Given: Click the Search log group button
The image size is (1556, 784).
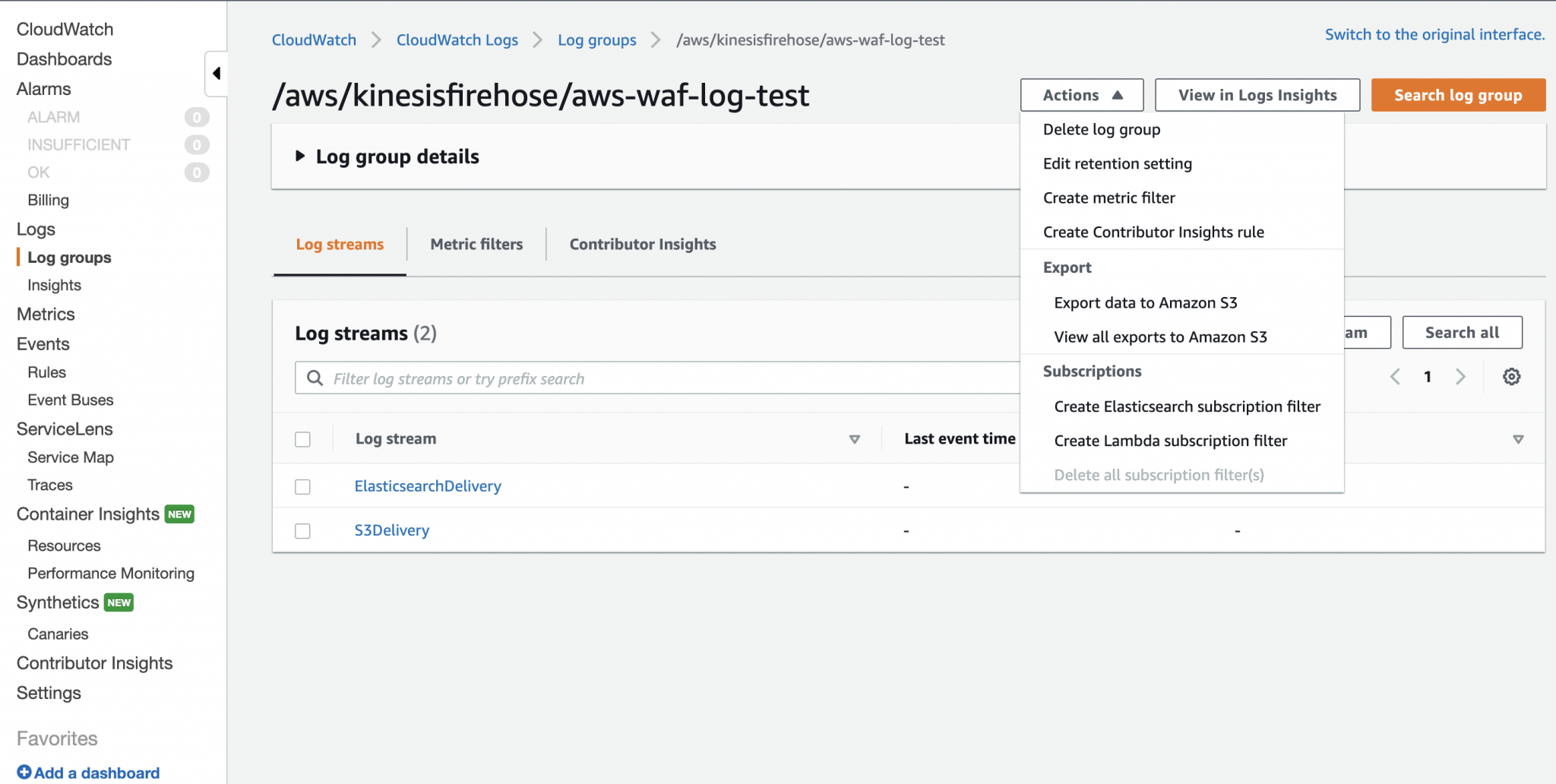Looking at the screenshot, I should (1458, 95).
